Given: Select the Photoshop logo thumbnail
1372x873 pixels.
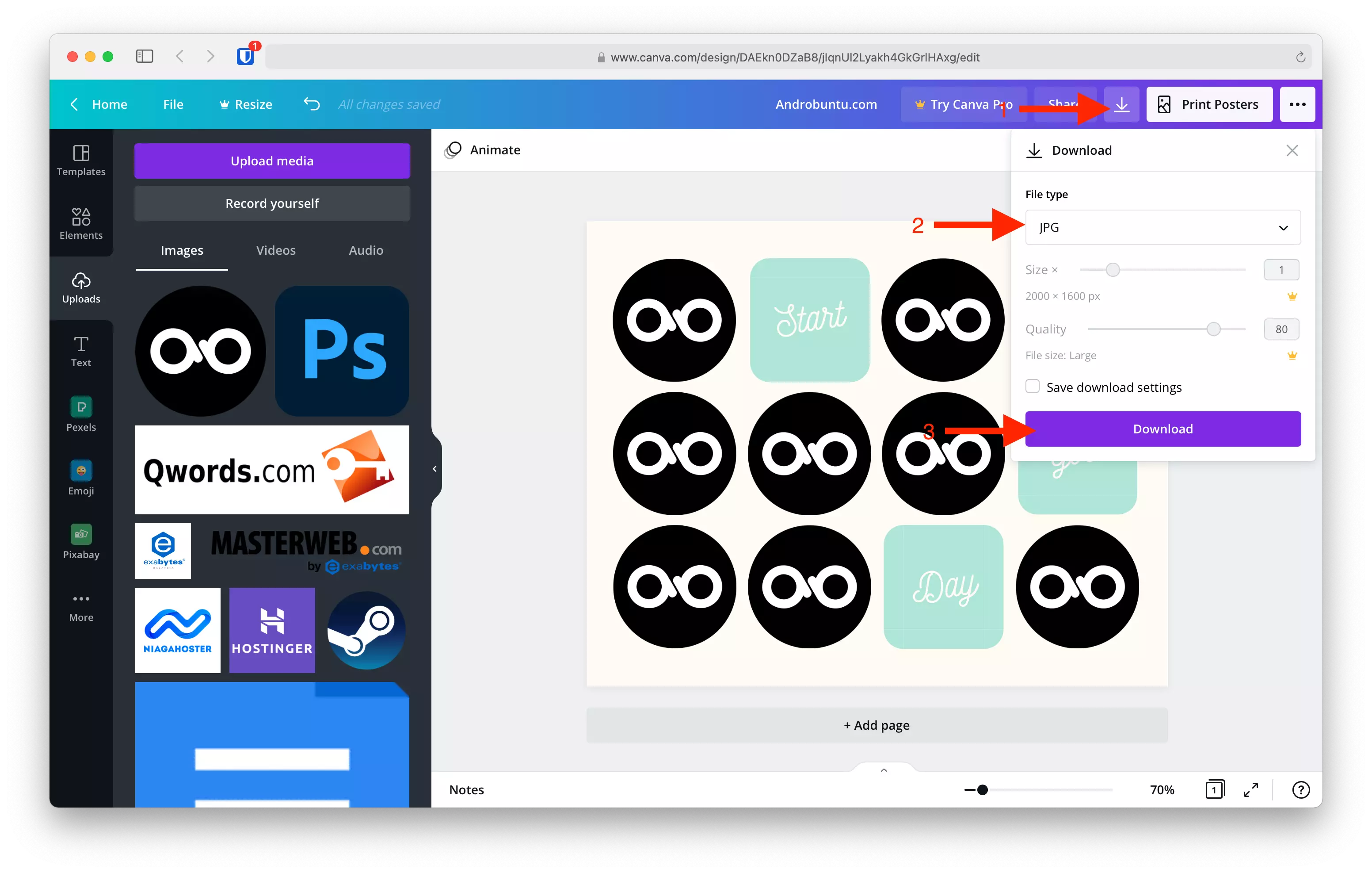Looking at the screenshot, I should point(342,351).
